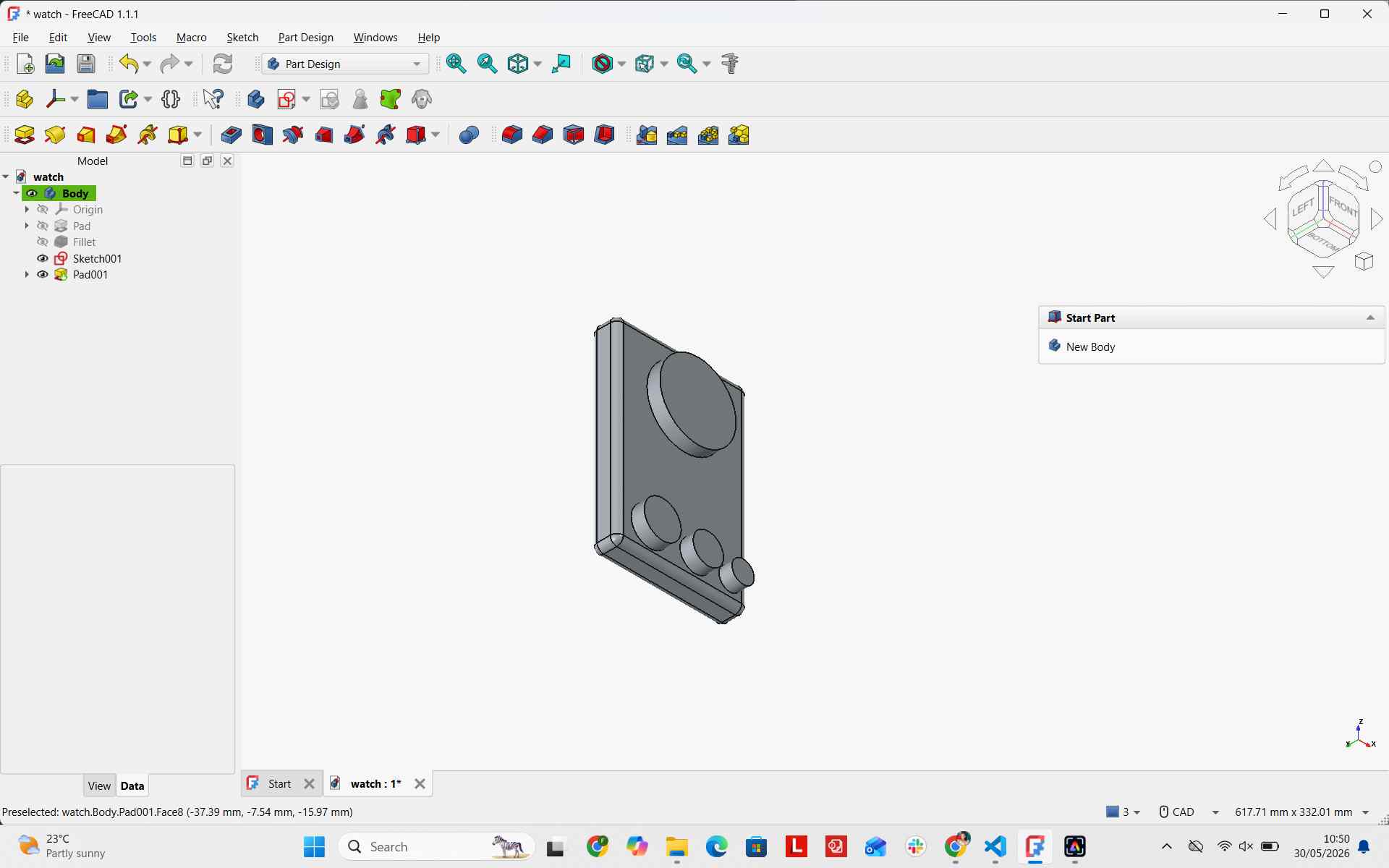Show the hidden Fillet item
1389x868 pixels.
[x=43, y=242]
